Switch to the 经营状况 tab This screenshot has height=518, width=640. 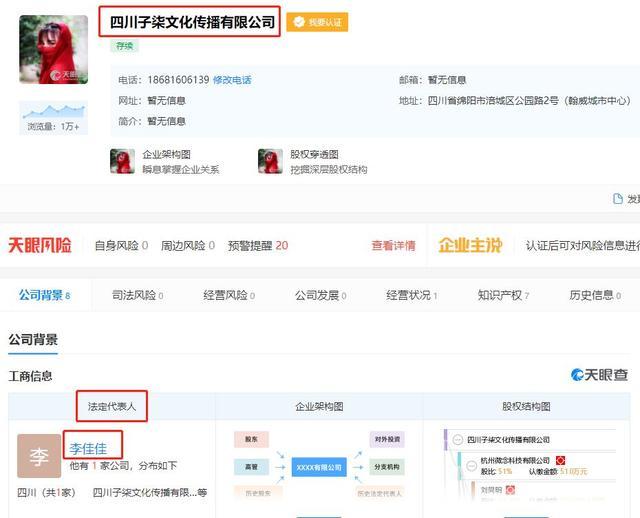(x=412, y=295)
